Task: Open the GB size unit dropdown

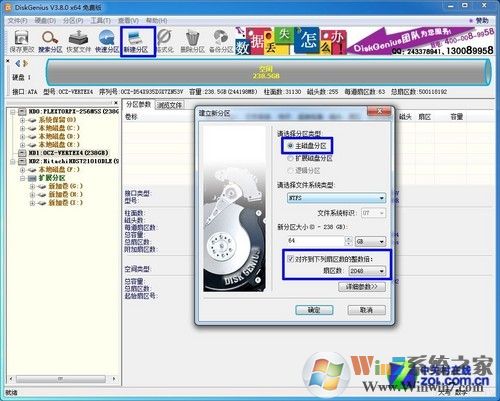Action: click(x=370, y=241)
